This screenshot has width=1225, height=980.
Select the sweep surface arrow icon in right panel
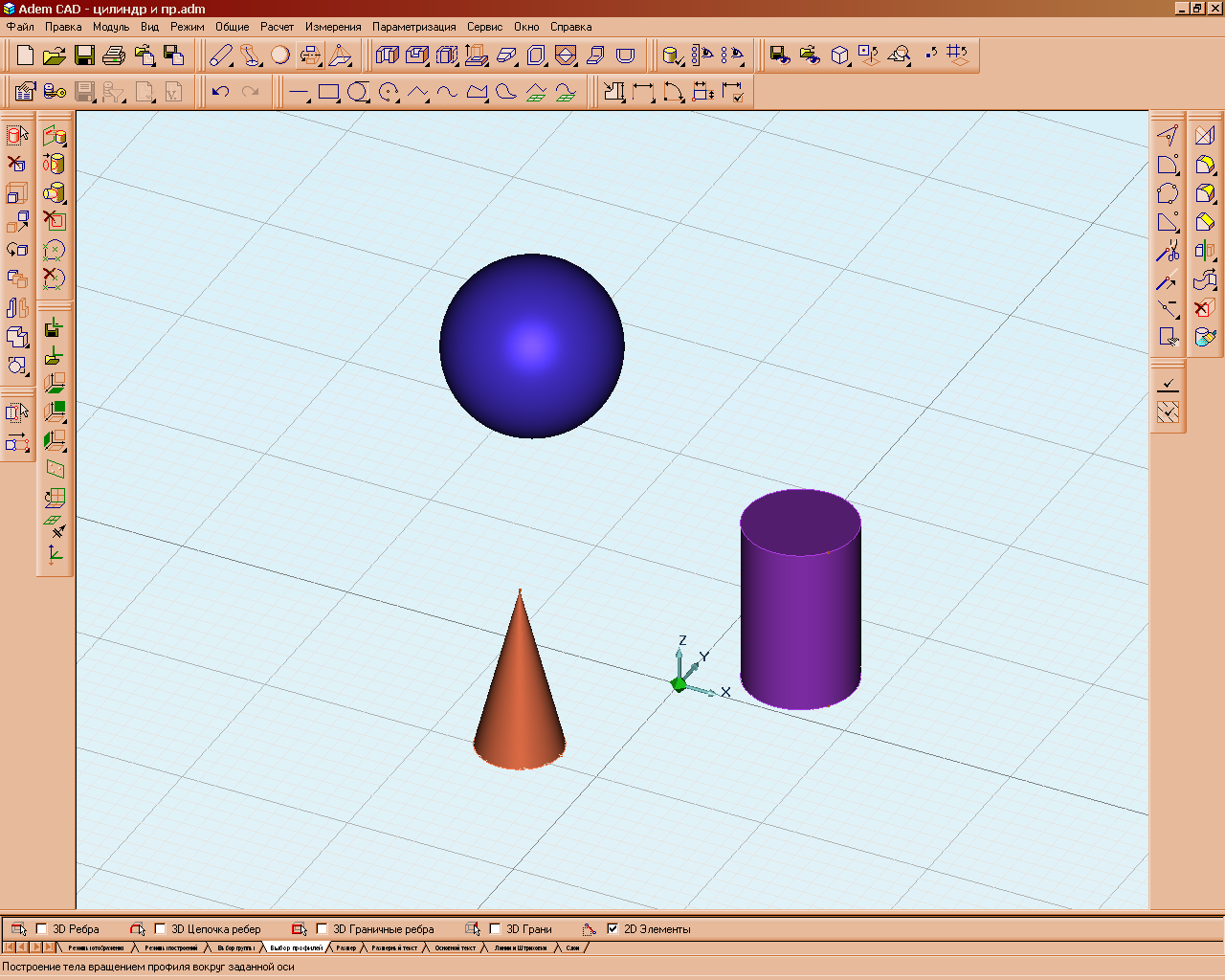(x=1205, y=279)
